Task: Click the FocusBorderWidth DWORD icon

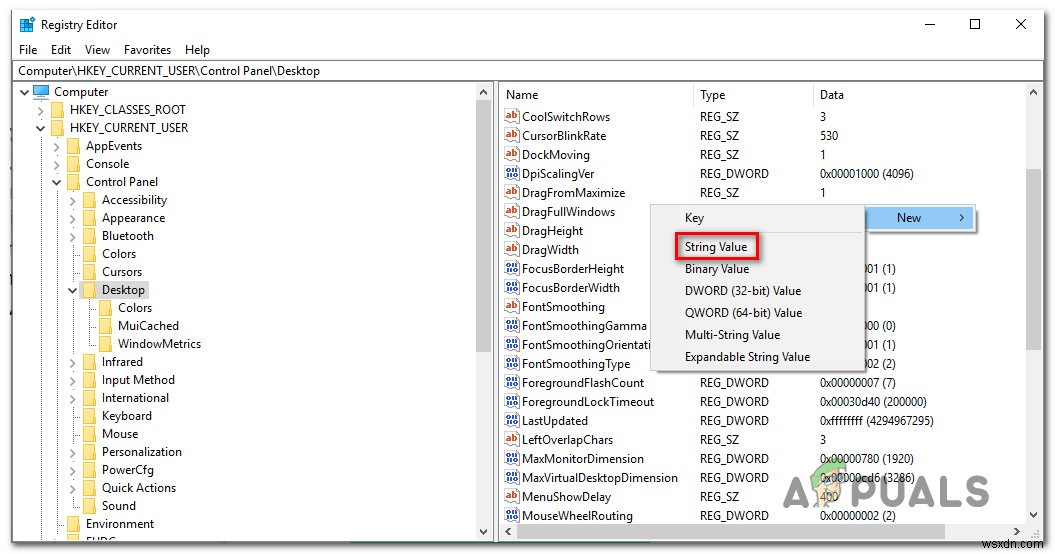Action: [511, 287]
